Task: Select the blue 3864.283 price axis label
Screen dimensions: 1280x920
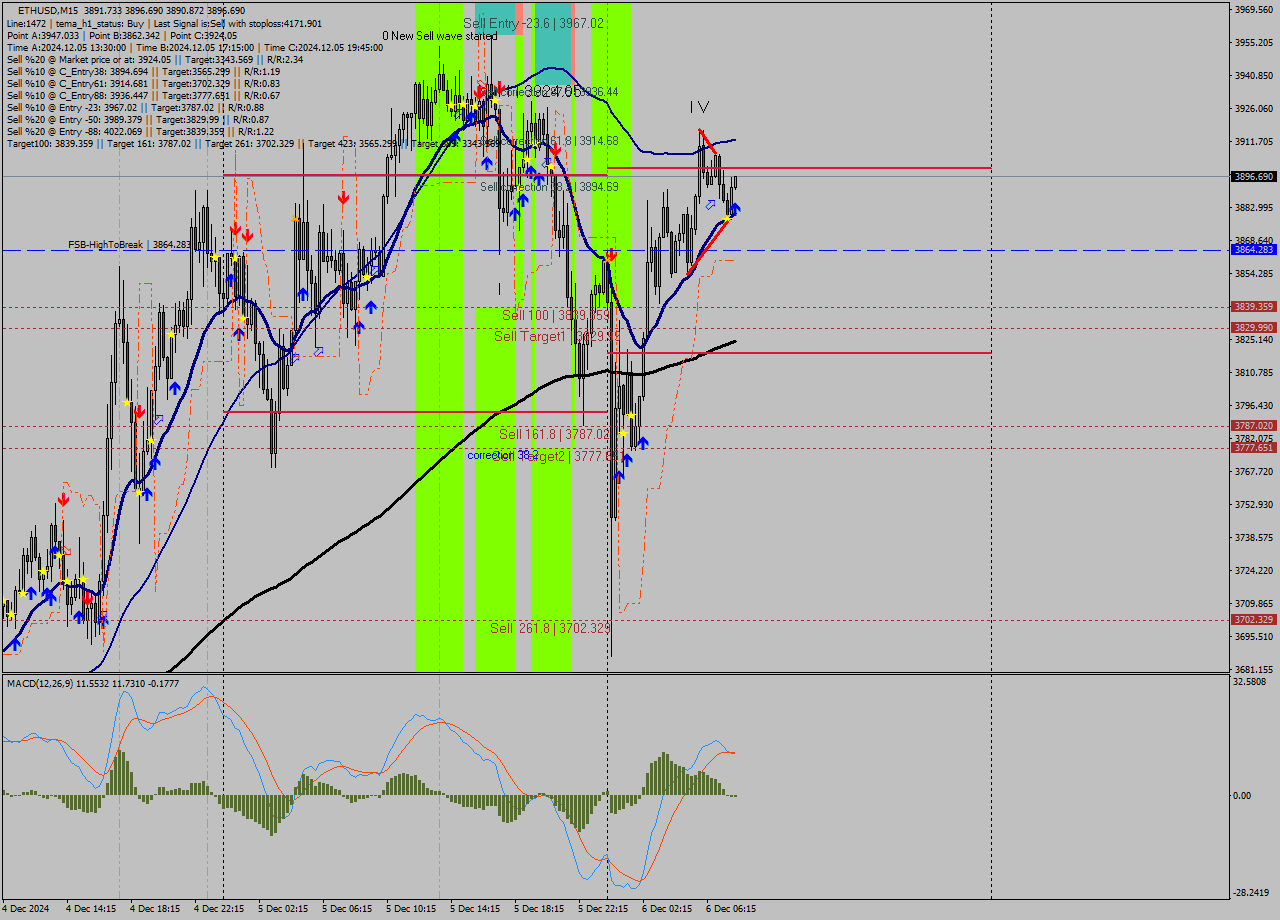Action: point(1254,250)
